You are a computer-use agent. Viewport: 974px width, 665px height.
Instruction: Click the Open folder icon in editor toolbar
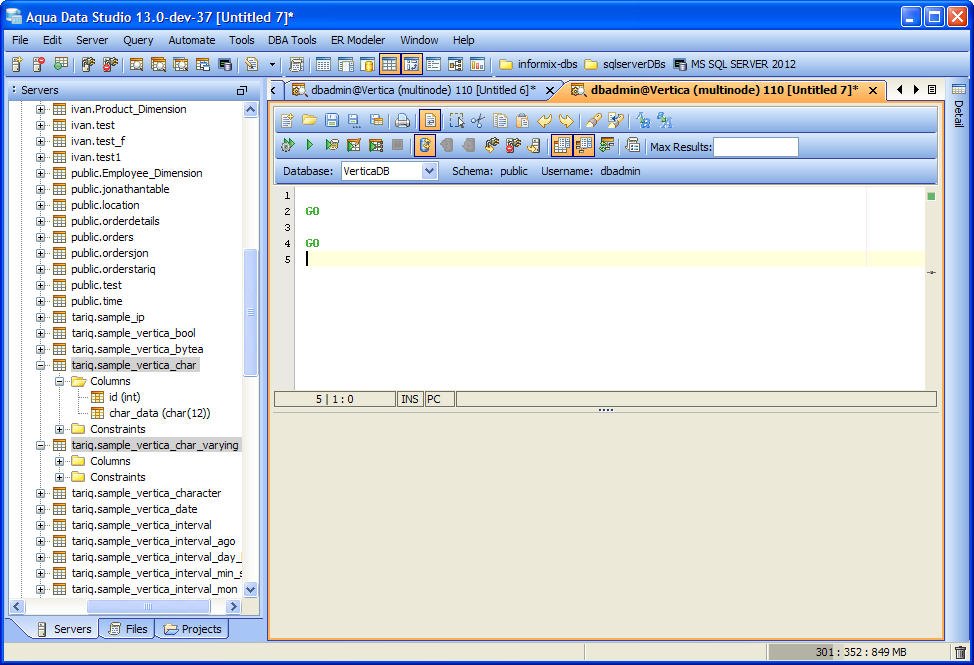[x=309, y=120]
